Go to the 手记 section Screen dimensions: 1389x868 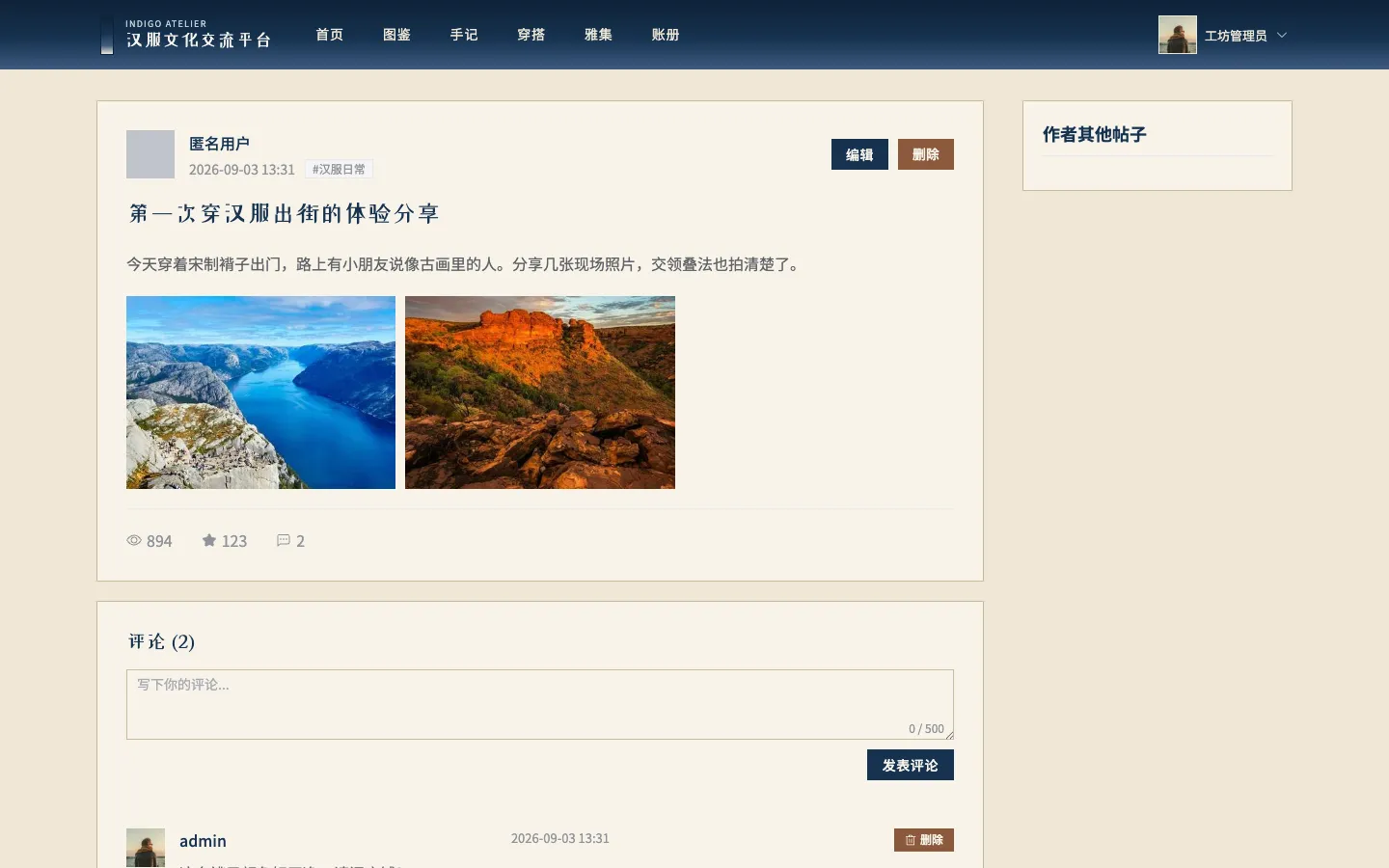[464, 35]
